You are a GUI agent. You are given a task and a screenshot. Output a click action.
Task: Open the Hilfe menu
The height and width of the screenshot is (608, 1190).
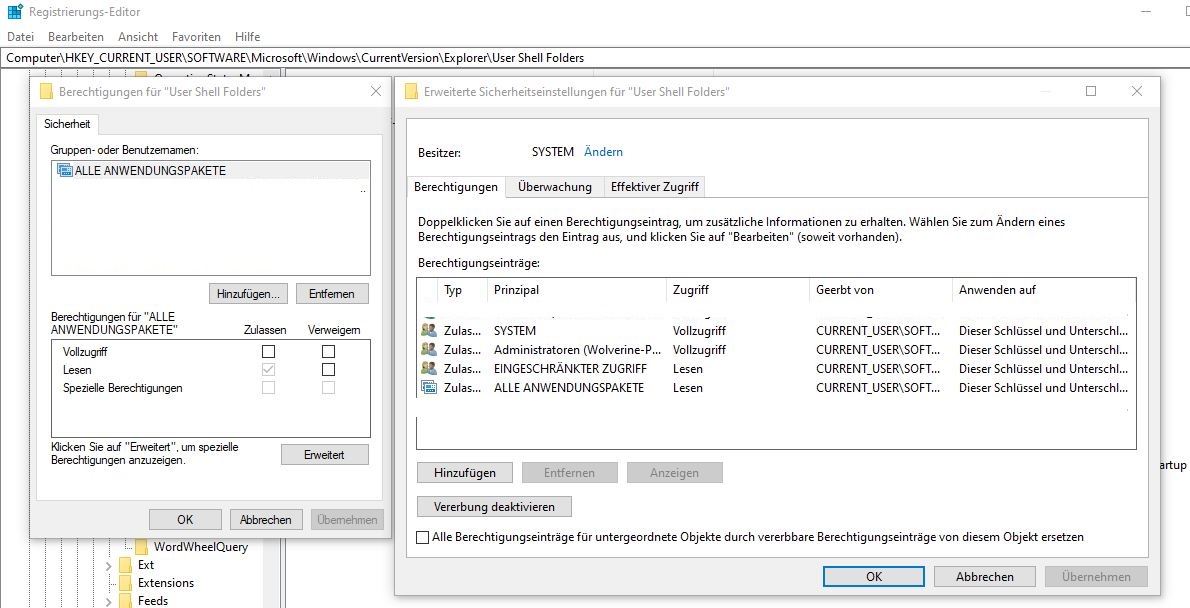click(247, 36)
